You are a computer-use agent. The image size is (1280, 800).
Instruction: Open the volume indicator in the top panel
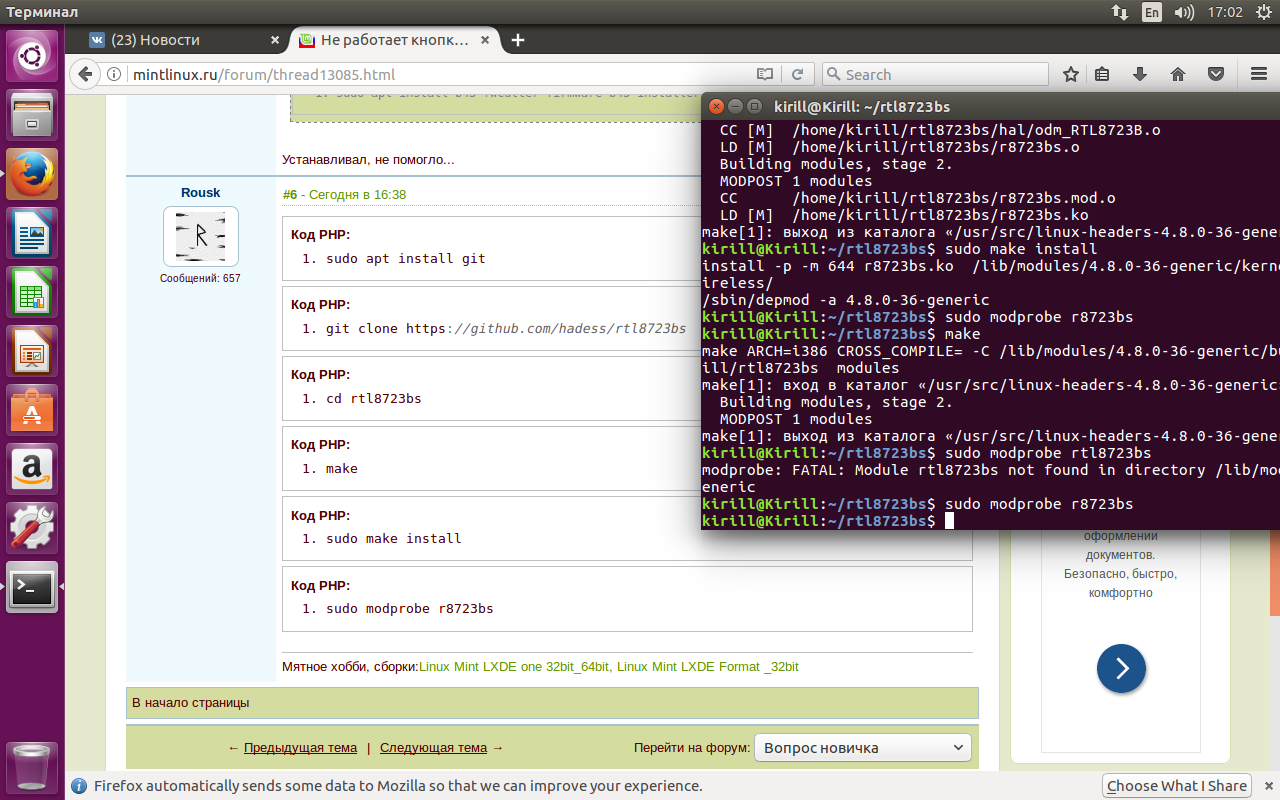1184,12
